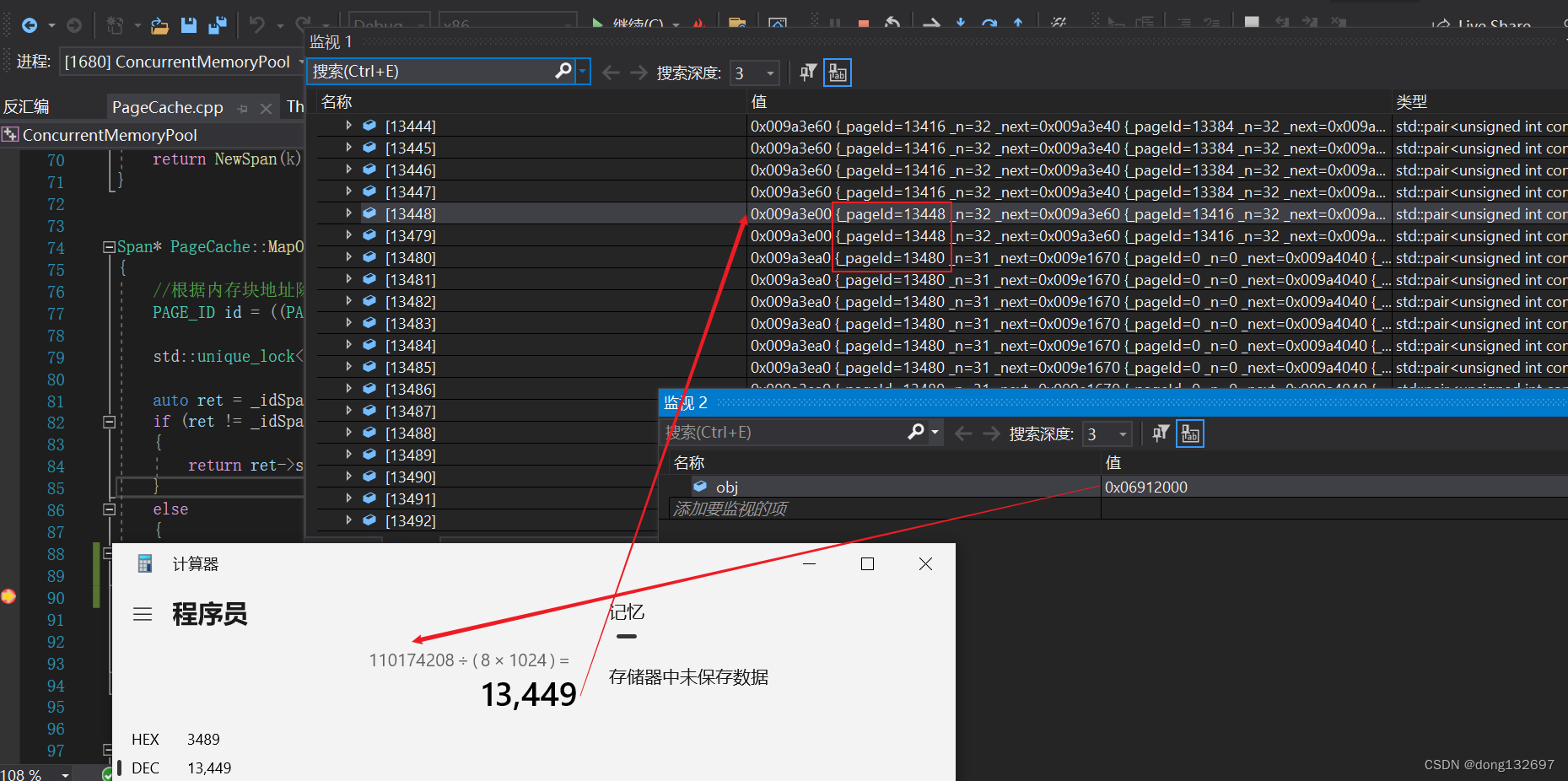
Task: Click the Step Over curved-arrow icon
Action: (x=989, y=24)
